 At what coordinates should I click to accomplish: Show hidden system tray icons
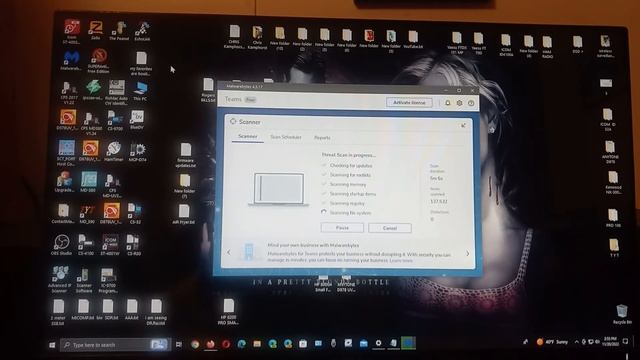[576, 342]
